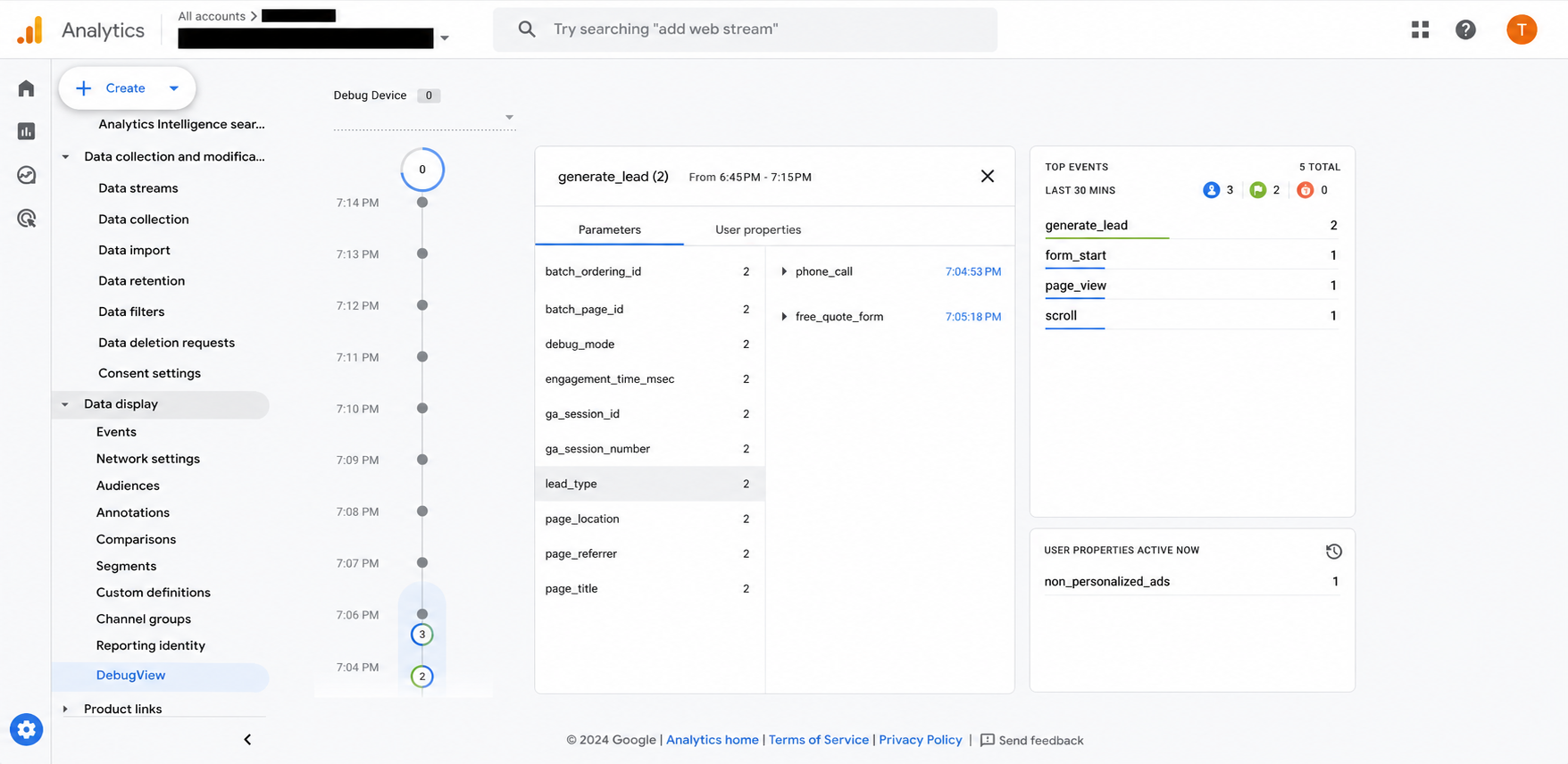Expand the phone_call event entry
This screenshot has width=1568, height=764.
click(x=784, y=271)
